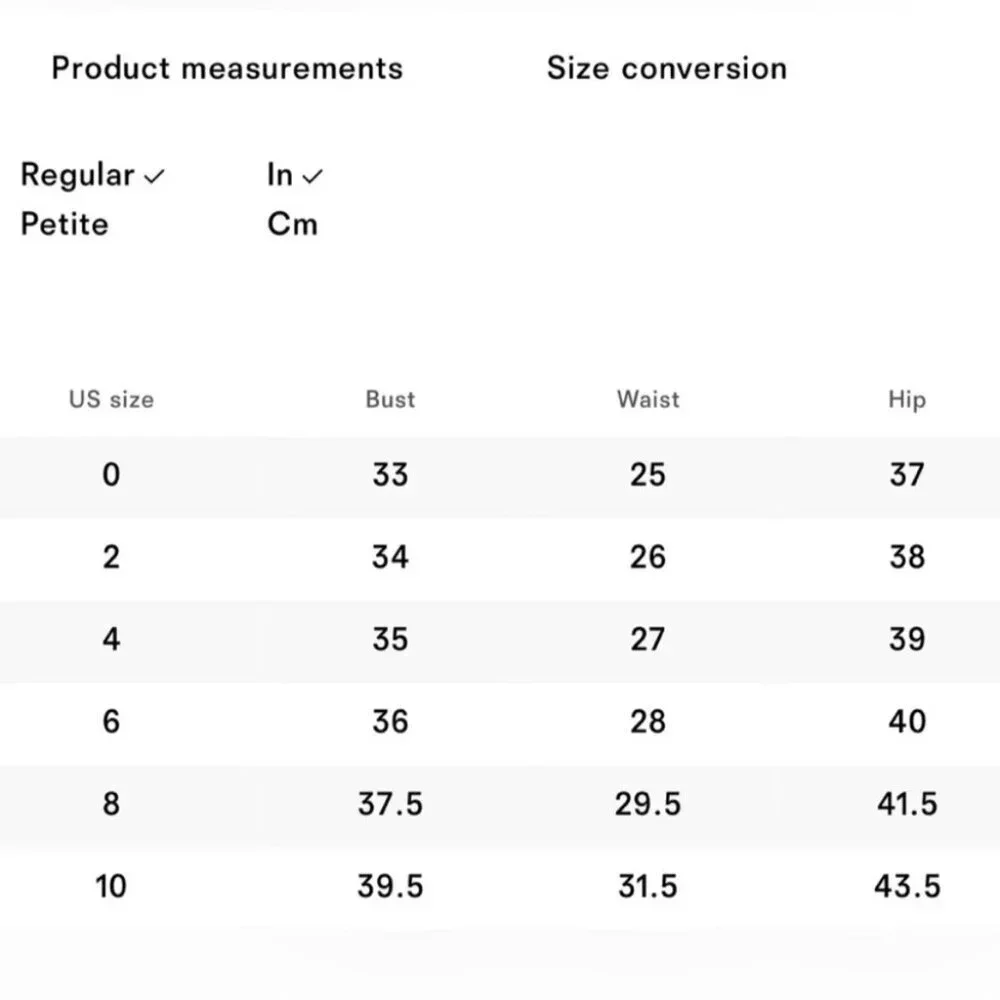Screen dimensions: 1000x1000
Task: Open the Size conversion tab
Action: point(667,68)
